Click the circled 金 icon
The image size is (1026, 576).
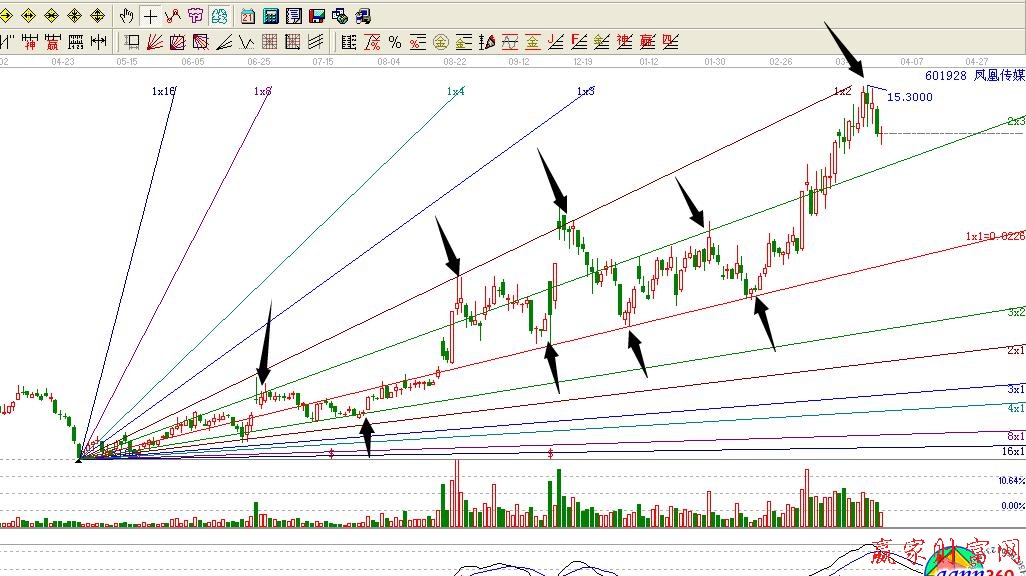441,42
